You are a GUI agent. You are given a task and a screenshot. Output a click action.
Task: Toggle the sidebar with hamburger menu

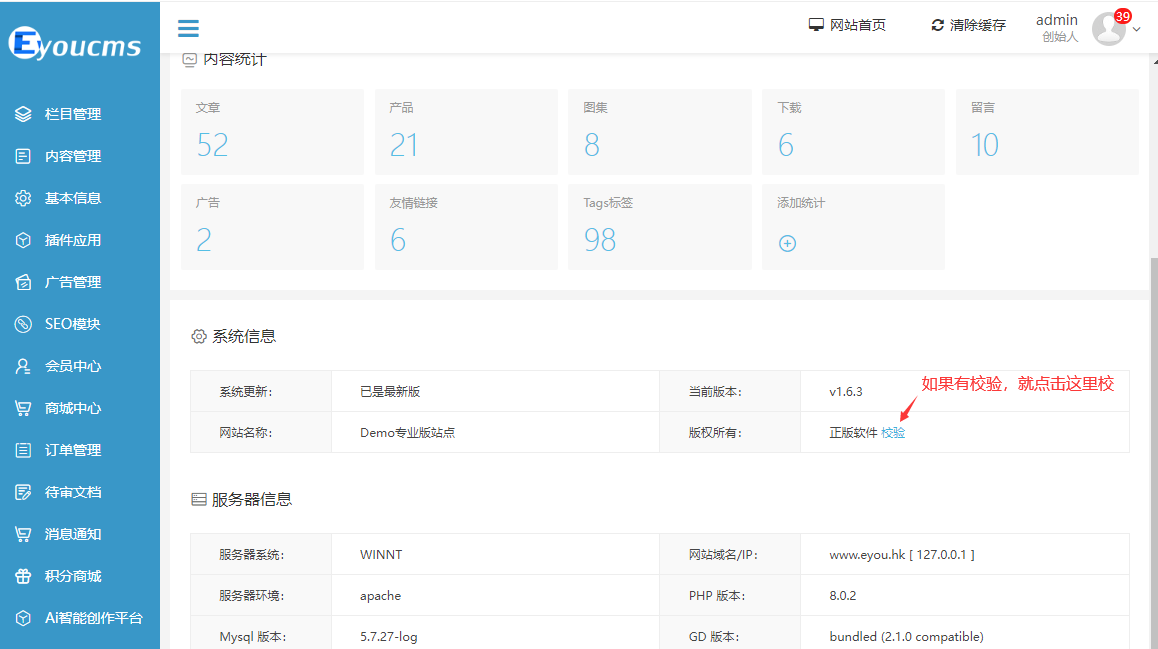(188, 28)
